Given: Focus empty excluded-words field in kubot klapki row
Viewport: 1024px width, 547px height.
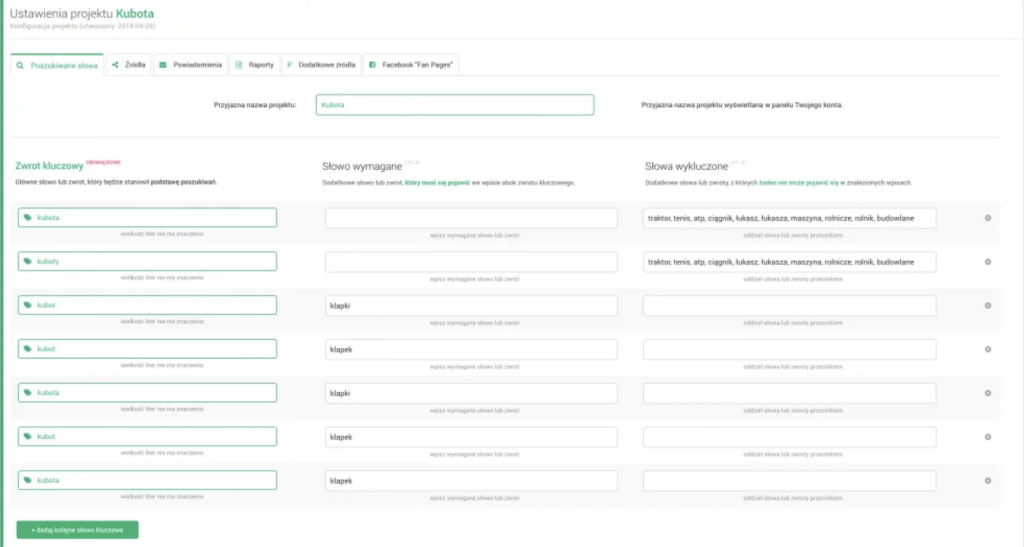Looking at the screenshot, I should [x=790, y=305].
